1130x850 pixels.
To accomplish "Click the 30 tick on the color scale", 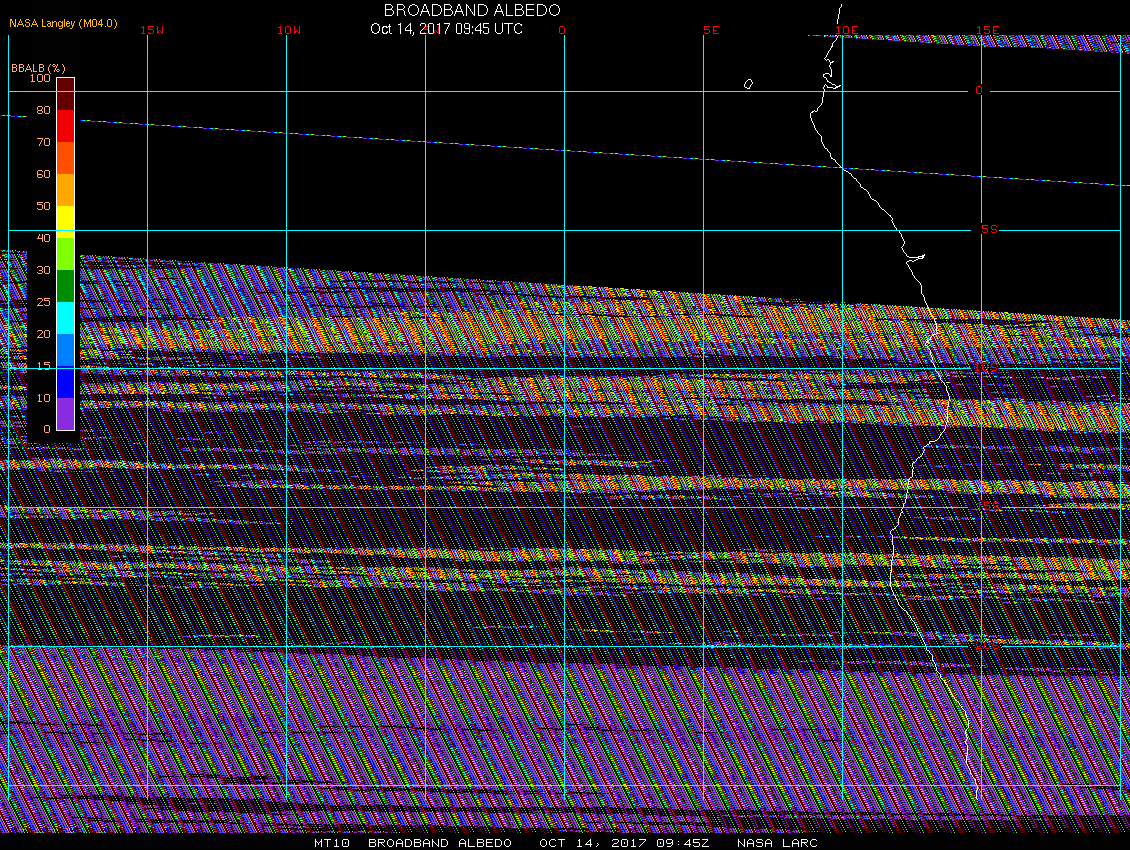I will (x=43, y=270).
